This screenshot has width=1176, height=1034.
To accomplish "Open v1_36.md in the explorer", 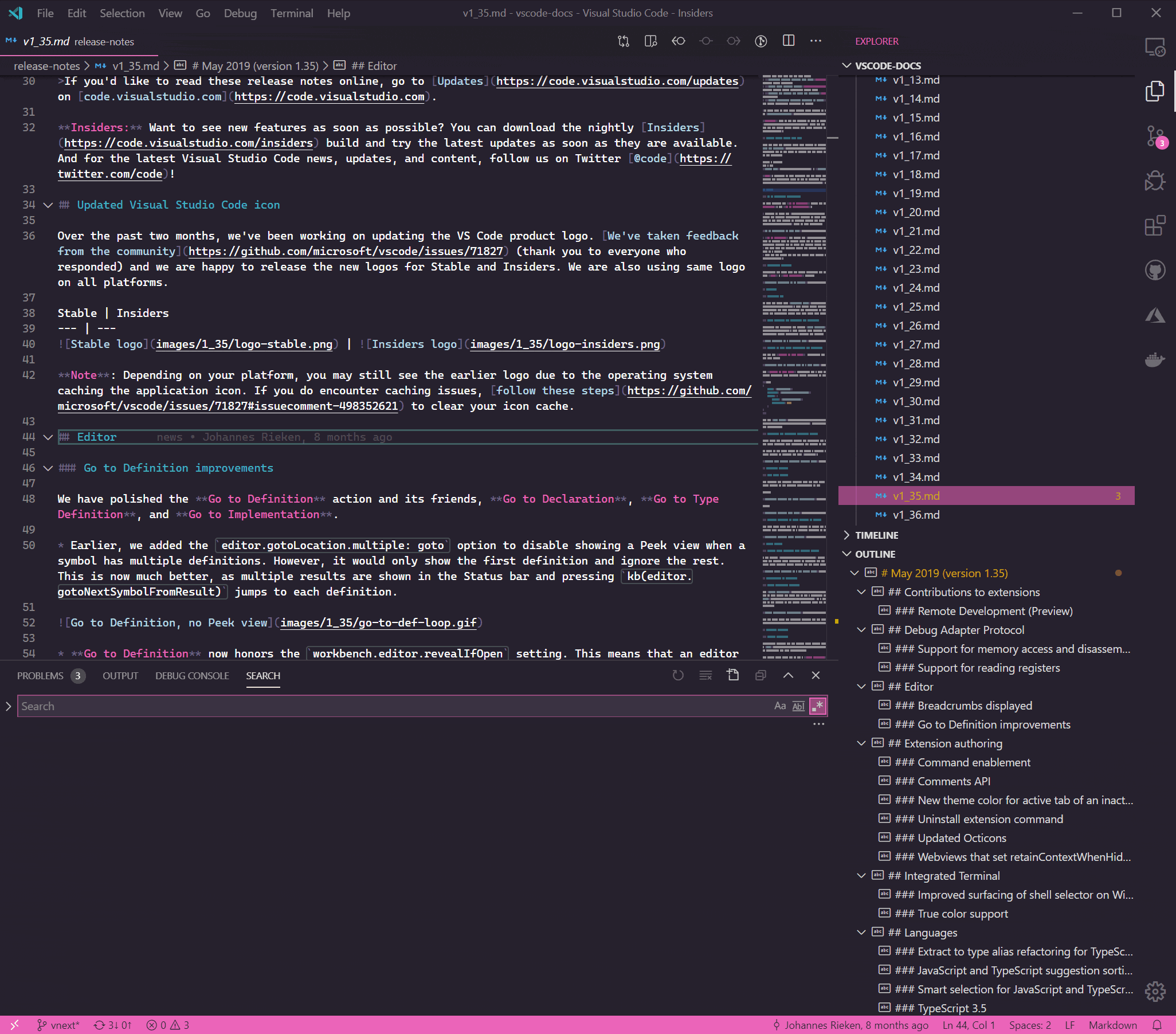I will pos(916,514).
